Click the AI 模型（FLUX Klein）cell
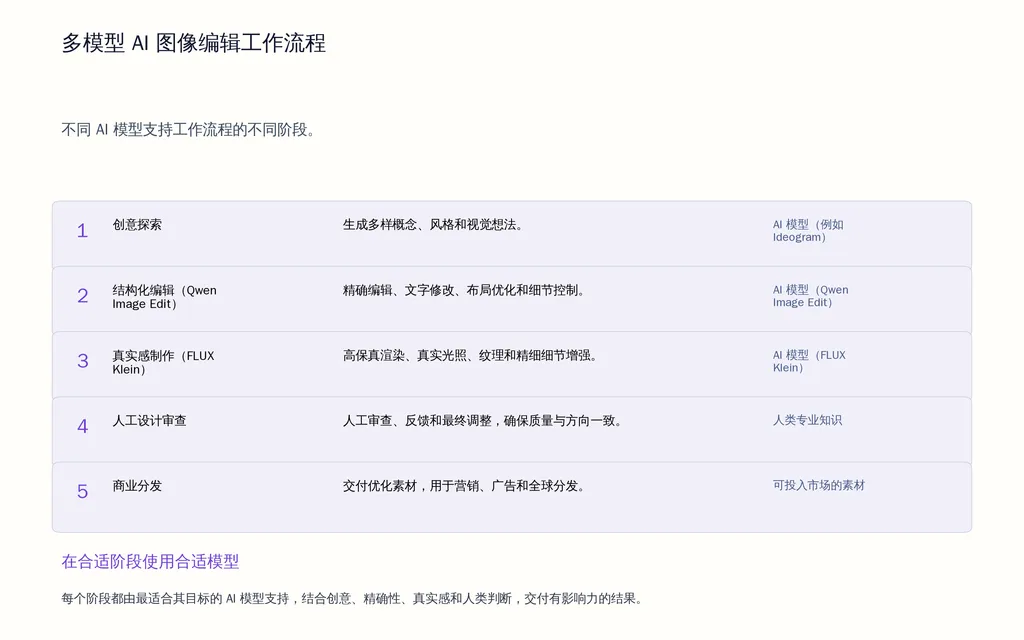 pos(809,361)
